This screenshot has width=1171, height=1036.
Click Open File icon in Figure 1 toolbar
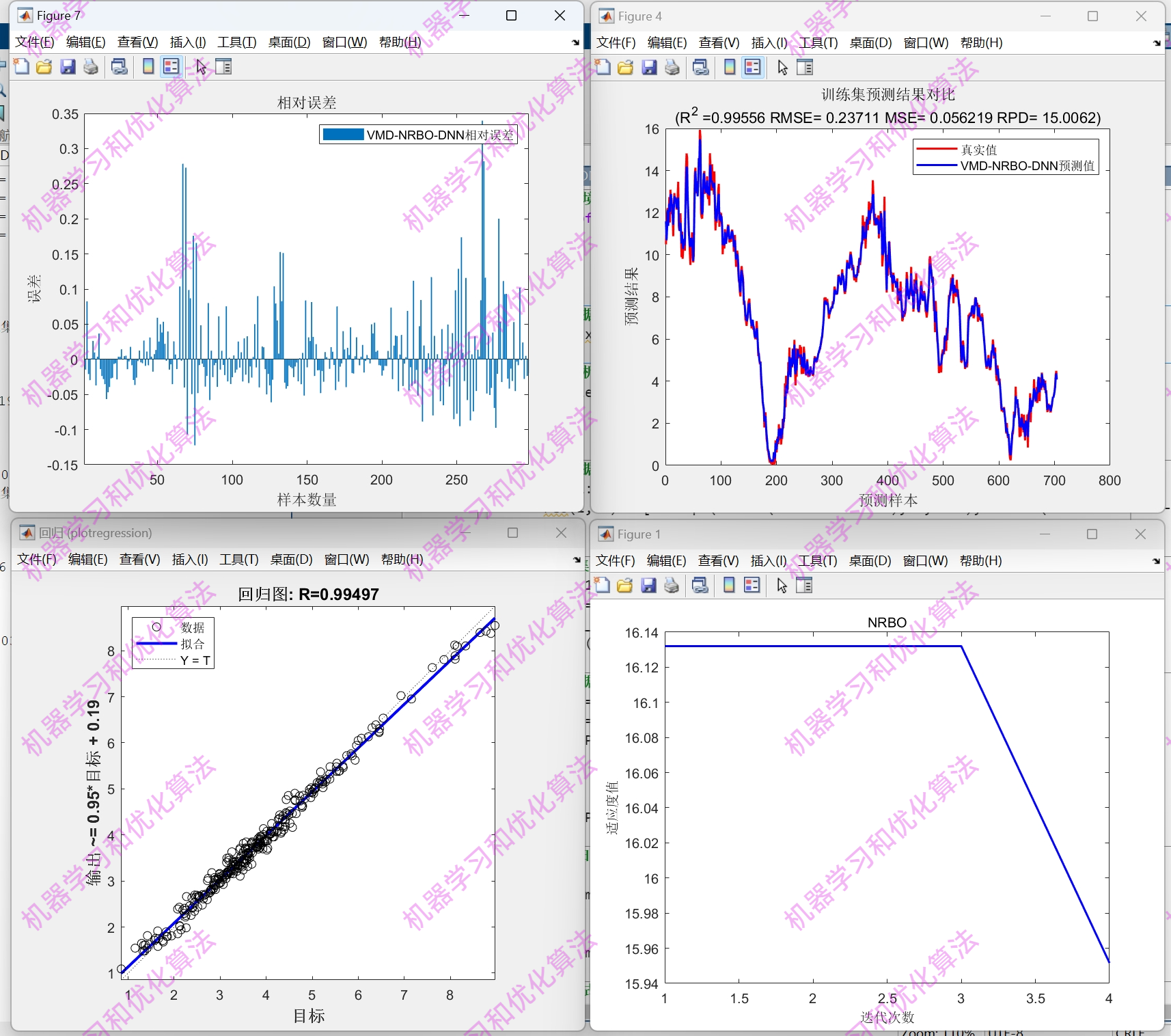pyautogui.click(x=625, y=585)
